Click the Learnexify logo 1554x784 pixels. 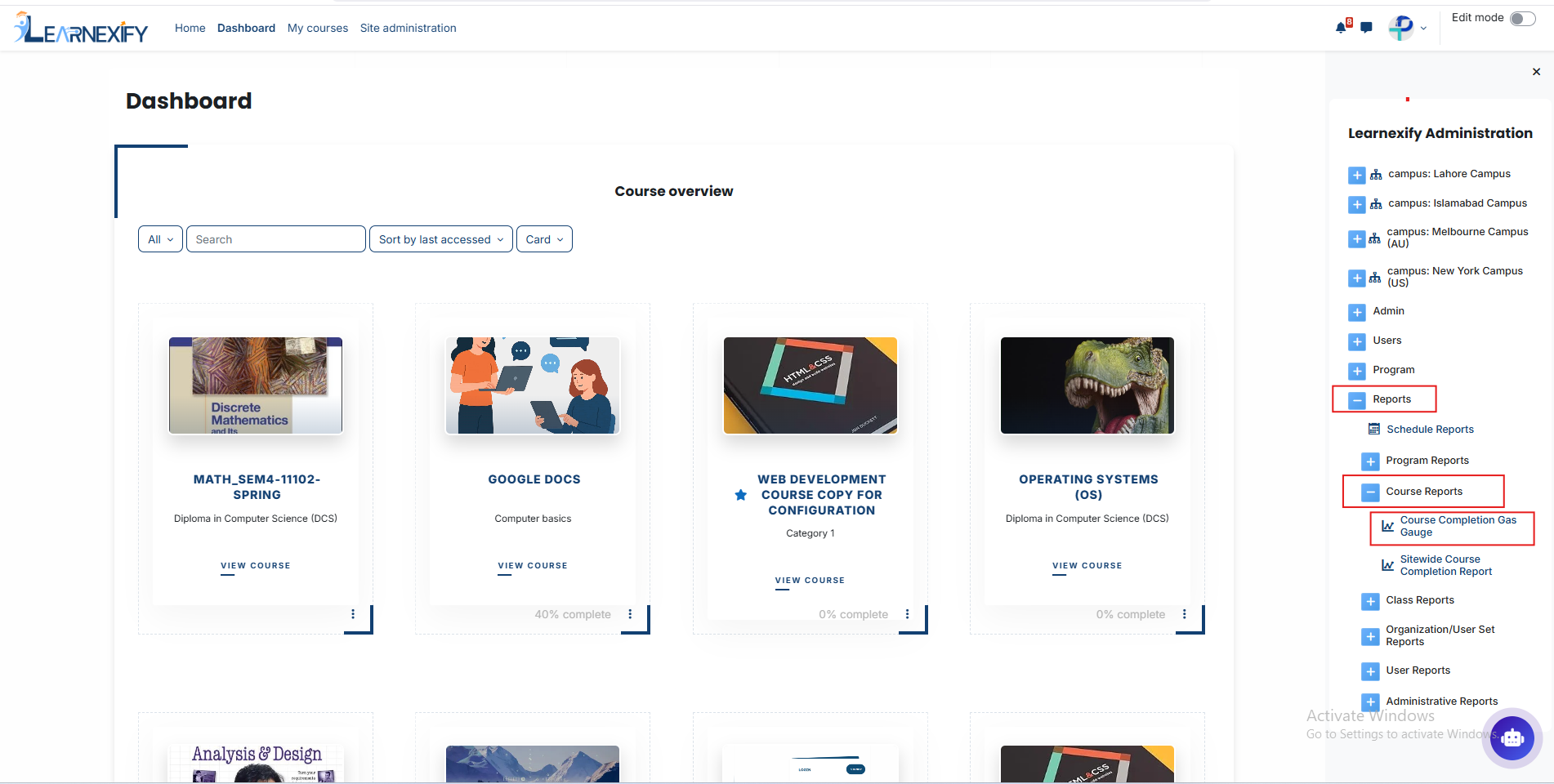pos(81,28)
